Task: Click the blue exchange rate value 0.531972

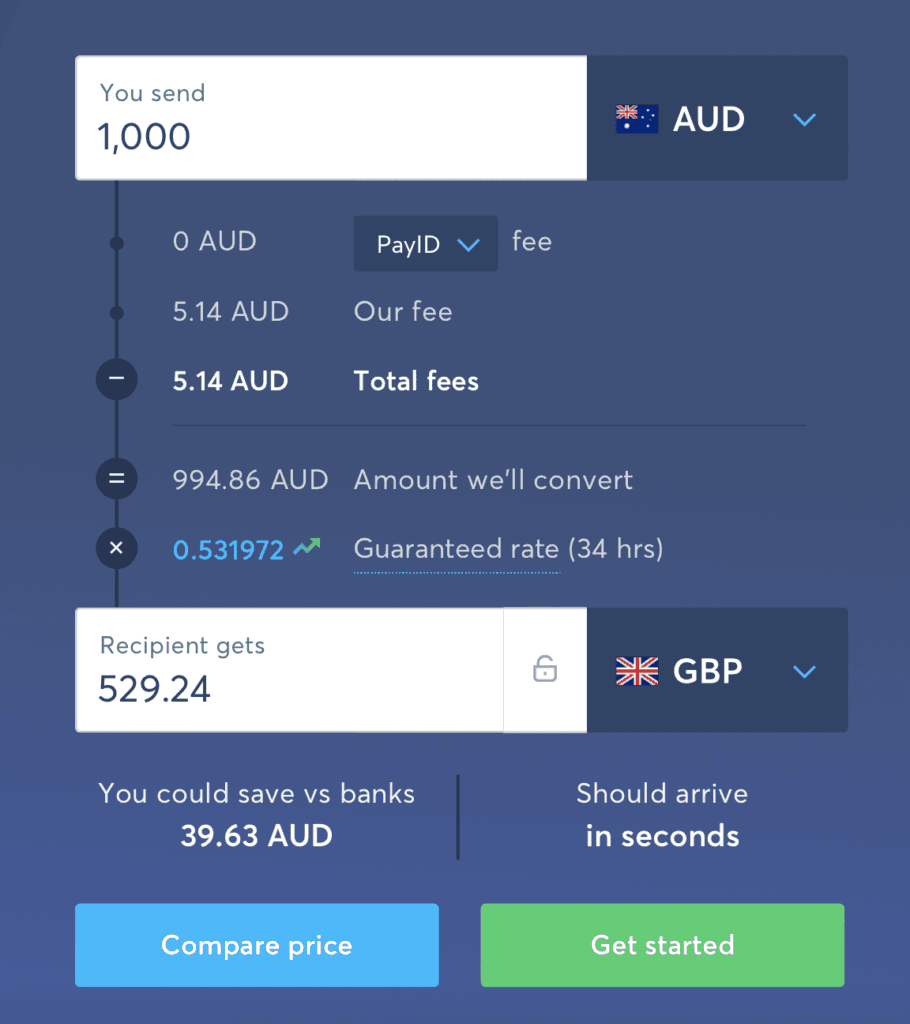Action: click(228, 549)
